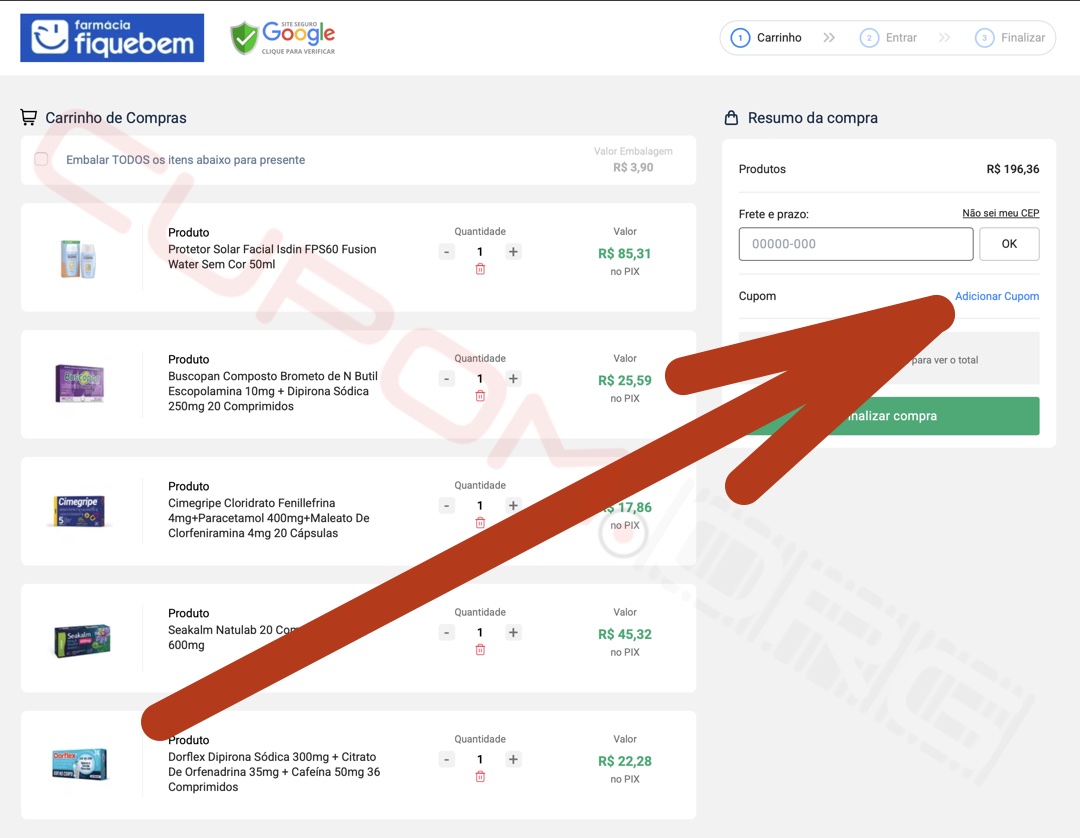Open the Buscopan Composto product image
Image resolution: width=1080 pixels, height=838 pixels.
(79, 384)
